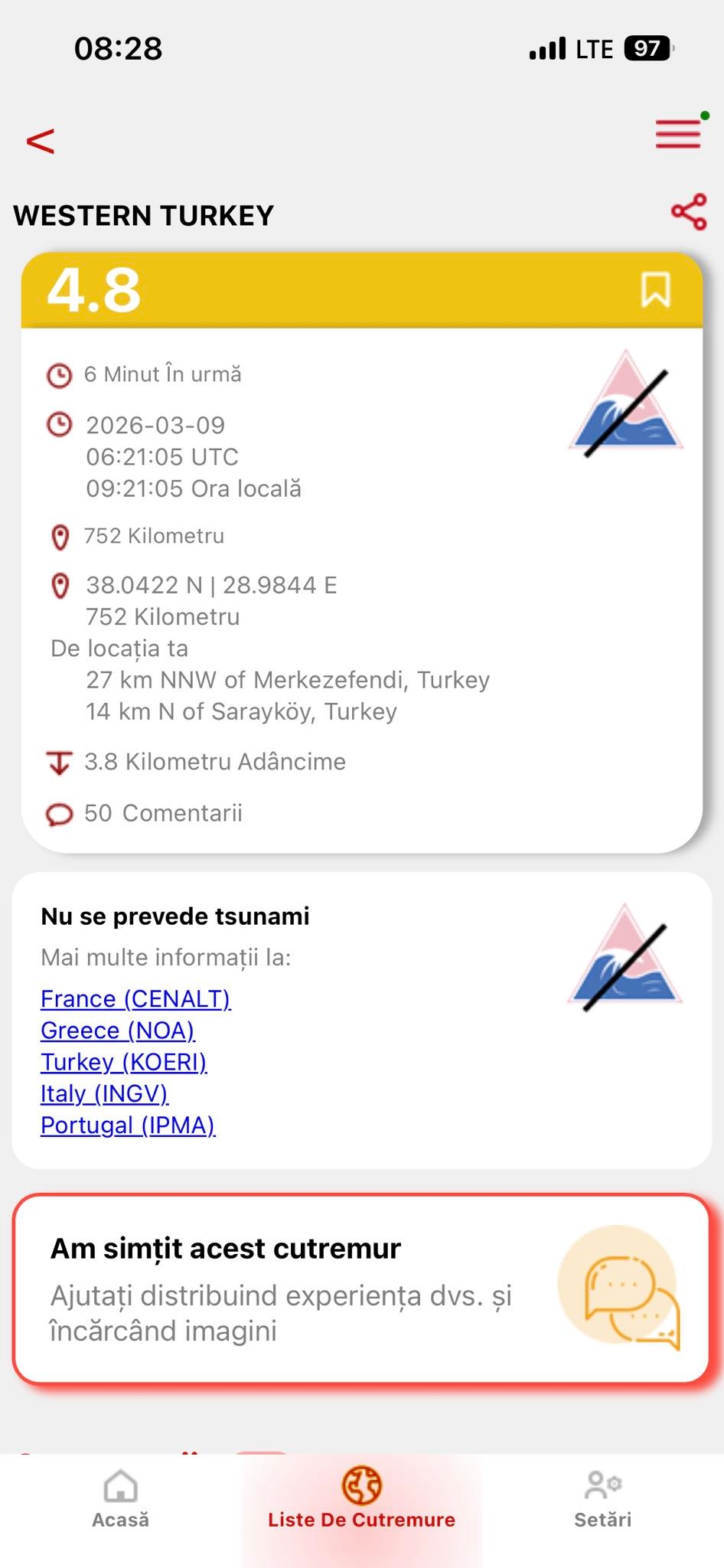This screenshot has height=1568, width=724.
Task: Tap 'Am simțit acest cutremur' card
Action: pyautogui.click(x=306, y=1288)
